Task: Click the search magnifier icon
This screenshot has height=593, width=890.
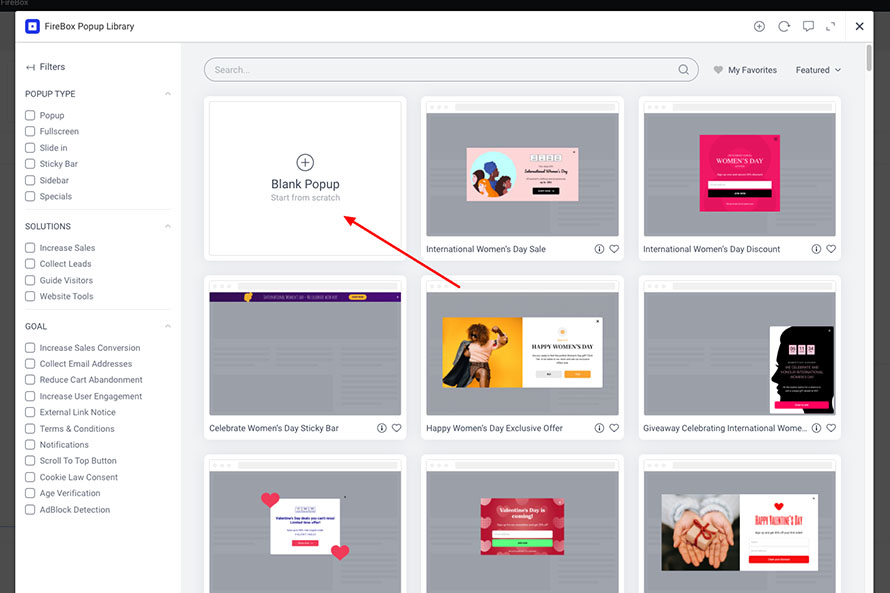Action: 683,69
